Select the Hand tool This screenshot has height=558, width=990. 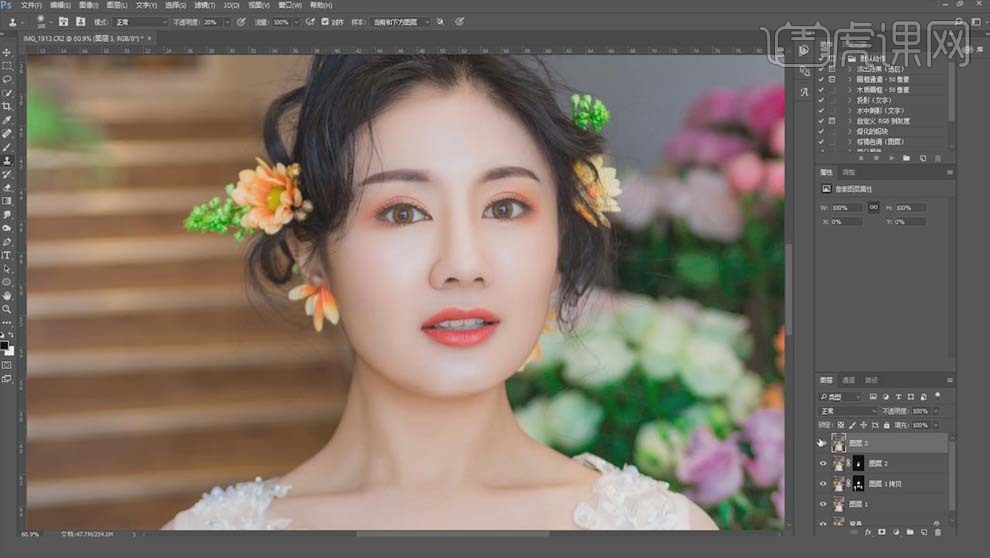(7, 295)
